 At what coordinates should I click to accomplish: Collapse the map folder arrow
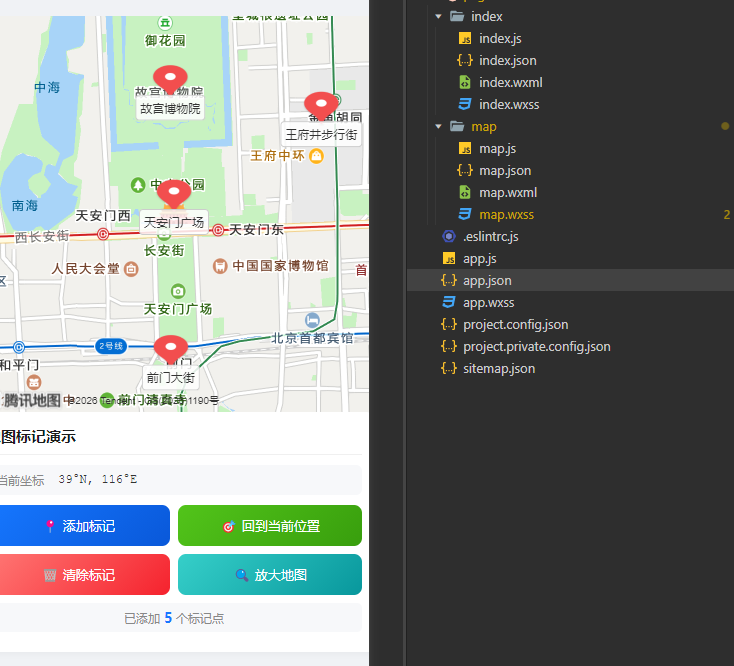(438, 126)
